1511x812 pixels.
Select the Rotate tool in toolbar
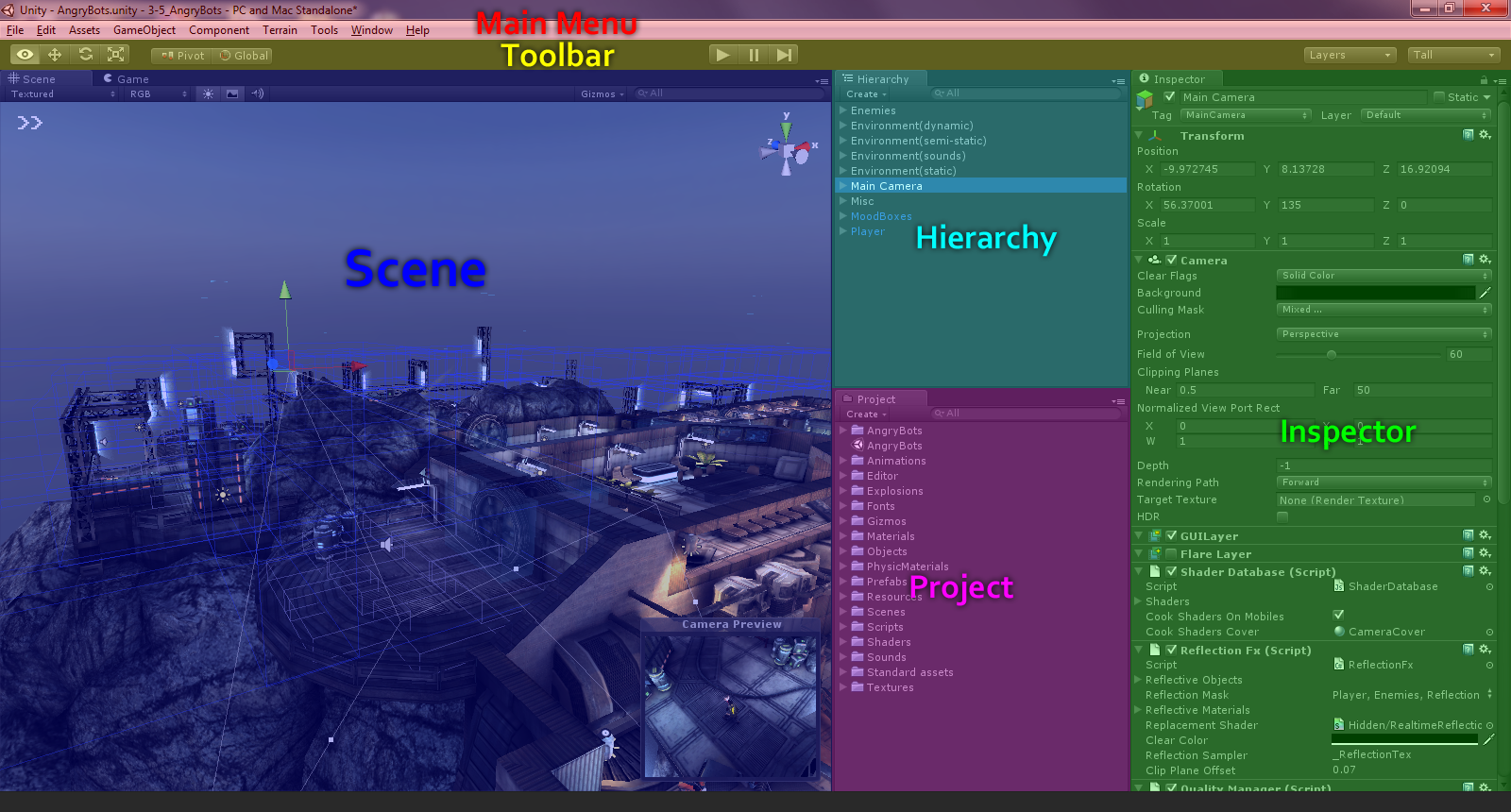point(86,55)
